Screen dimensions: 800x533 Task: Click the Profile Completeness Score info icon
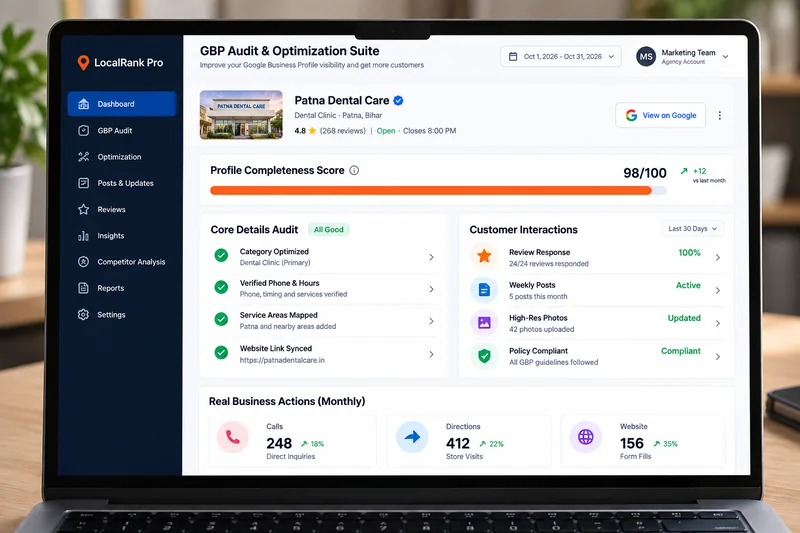coord(354,170)
